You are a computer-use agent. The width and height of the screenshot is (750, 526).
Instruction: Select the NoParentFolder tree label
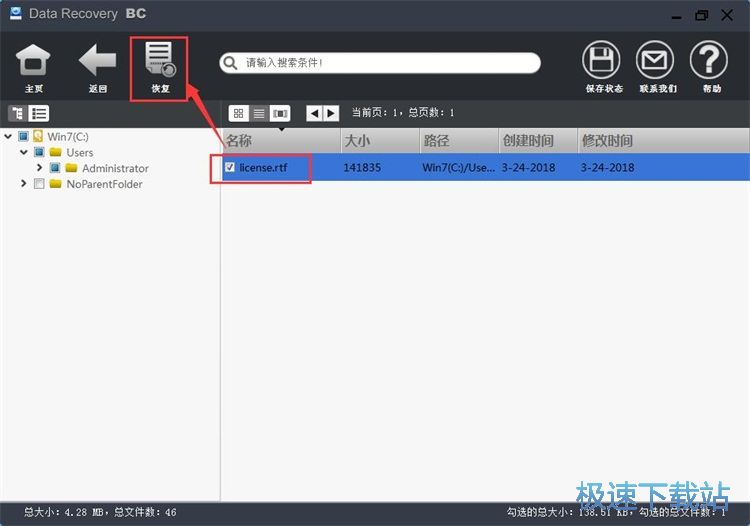pyautogui.click(x=104, y=184)
